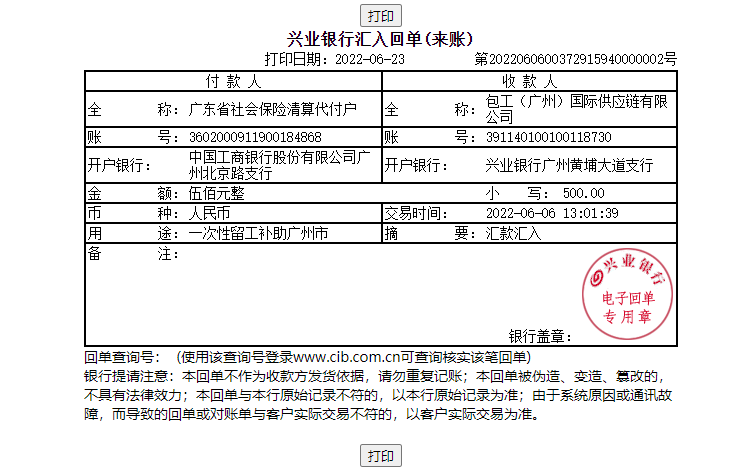Click the red 兴业银行 电子回单专用章 stamp
The height and width of the screenshot is (474, 754).
pyautogui.click(x=627, y=294)
